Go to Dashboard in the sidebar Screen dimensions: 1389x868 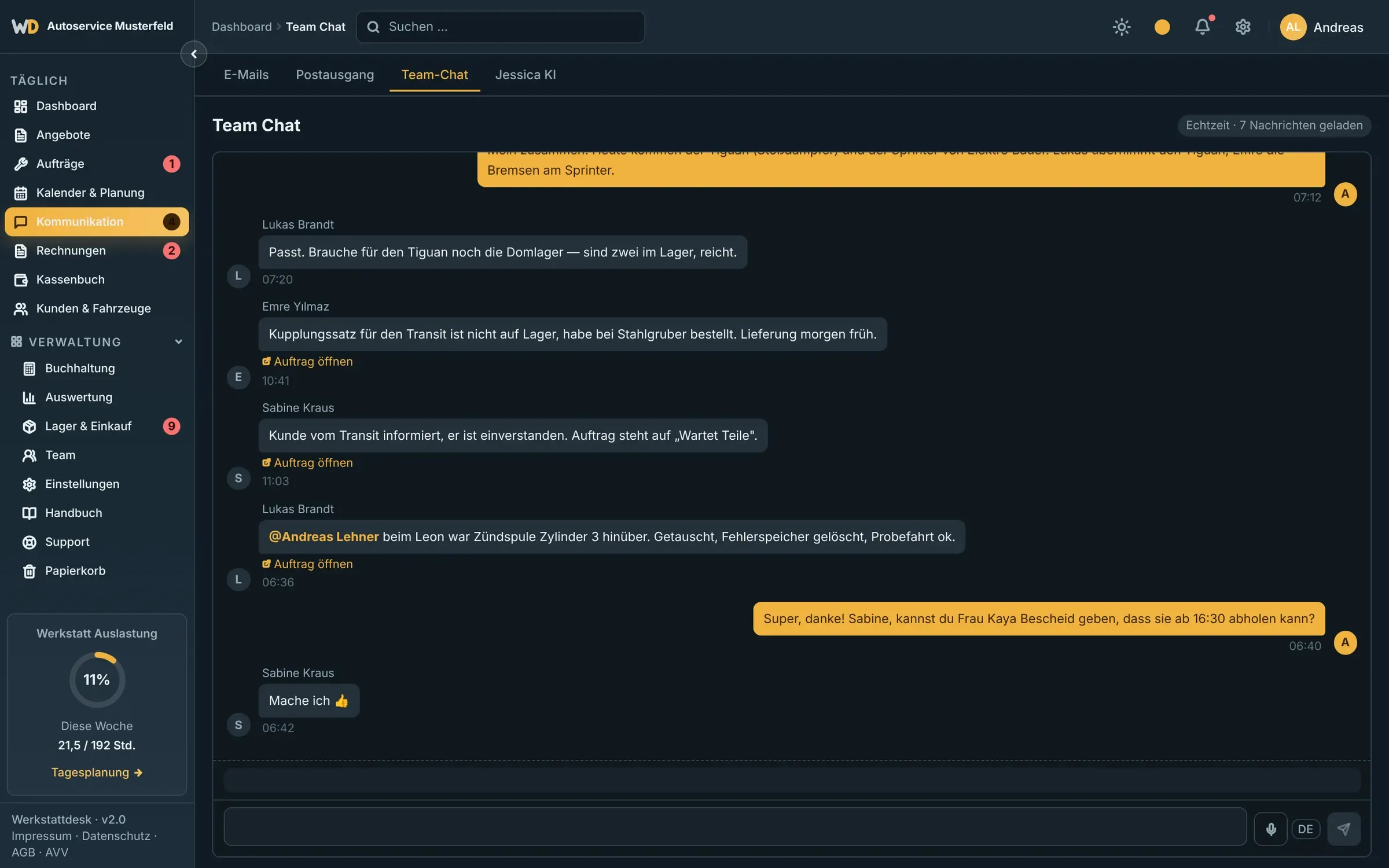[97, 106]
